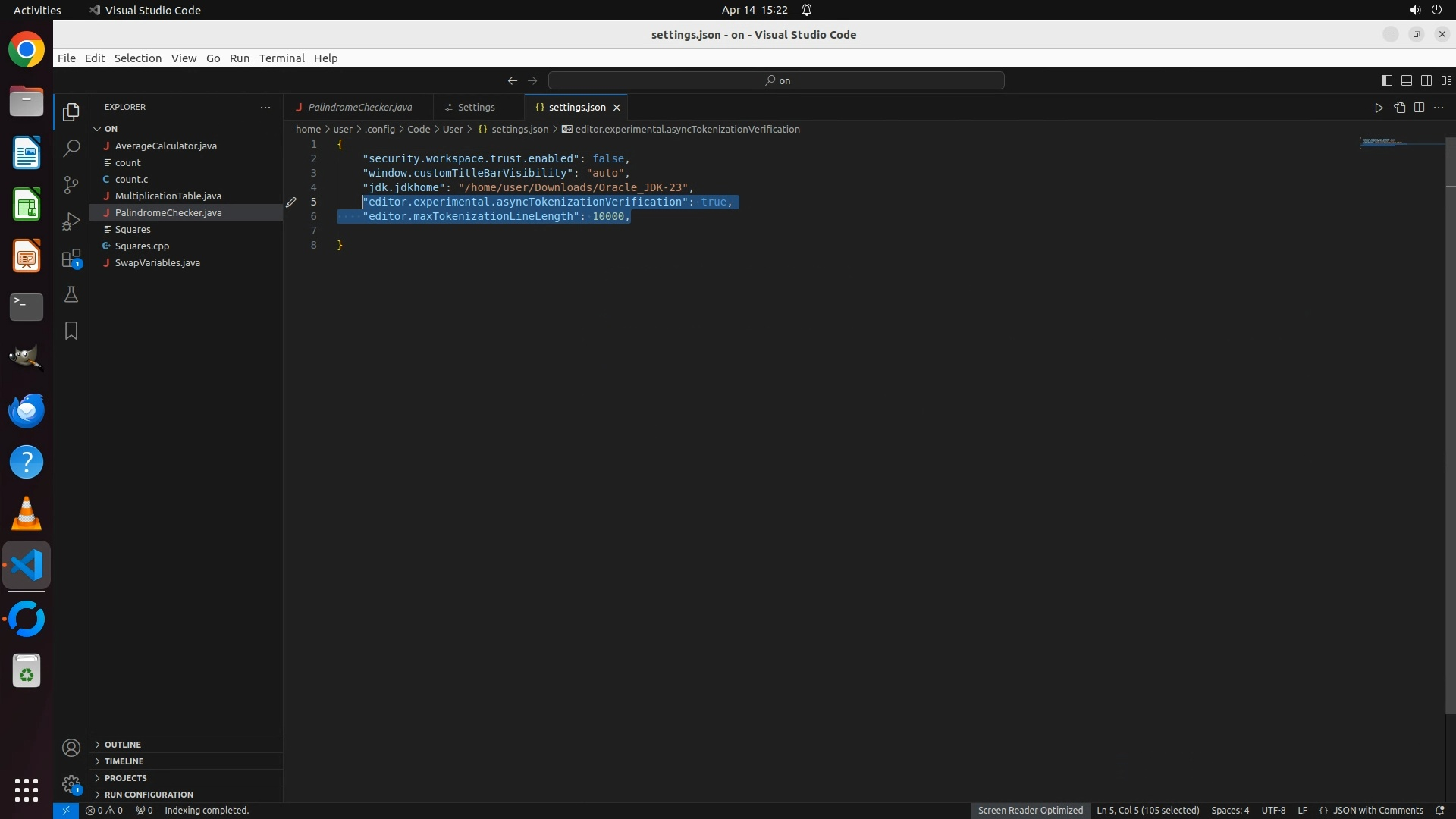1456x819 pixels.
Task: Open the Bookmarks view in activity bar
Action: click(71, 331)
